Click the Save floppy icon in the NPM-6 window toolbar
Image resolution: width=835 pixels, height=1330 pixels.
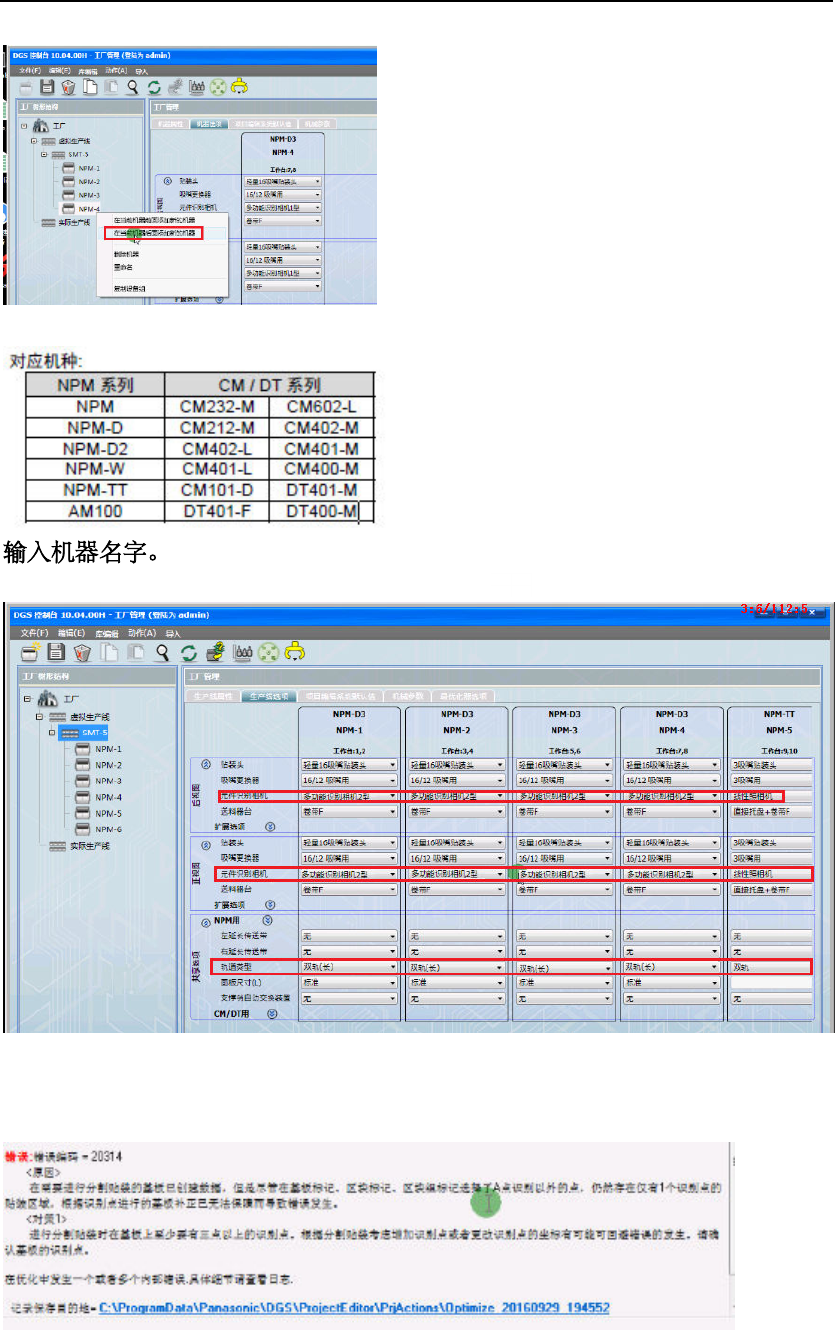(x=57, y=651)
